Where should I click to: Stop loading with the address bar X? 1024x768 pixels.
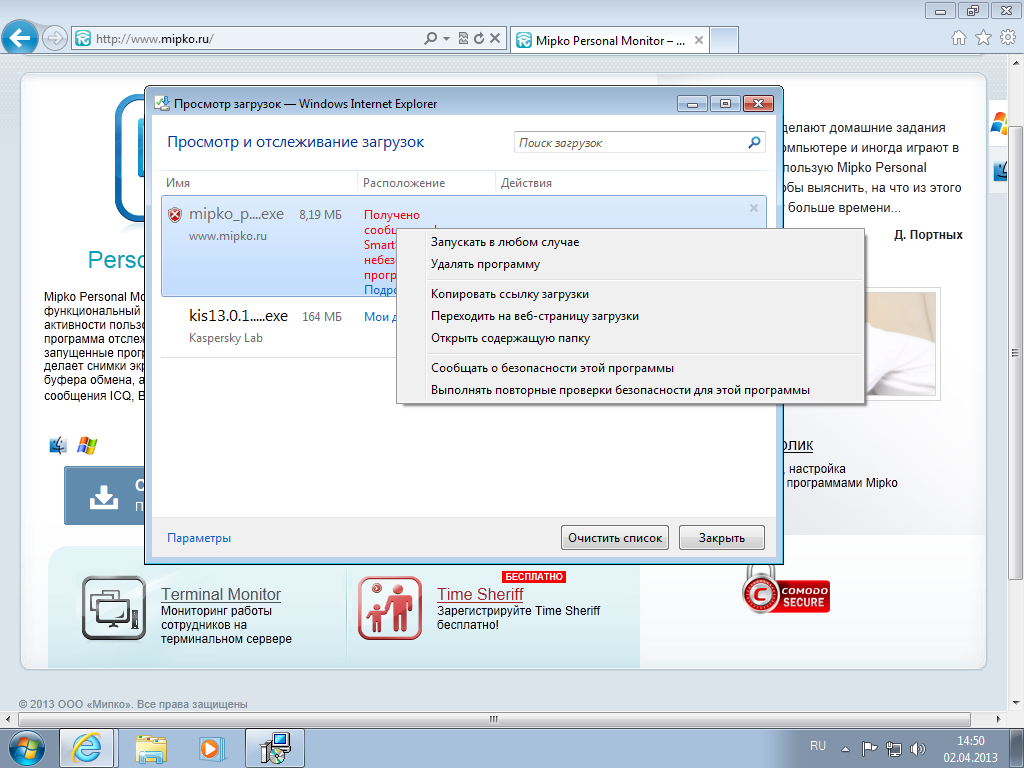pyautogui.click(x=495, y=39)
